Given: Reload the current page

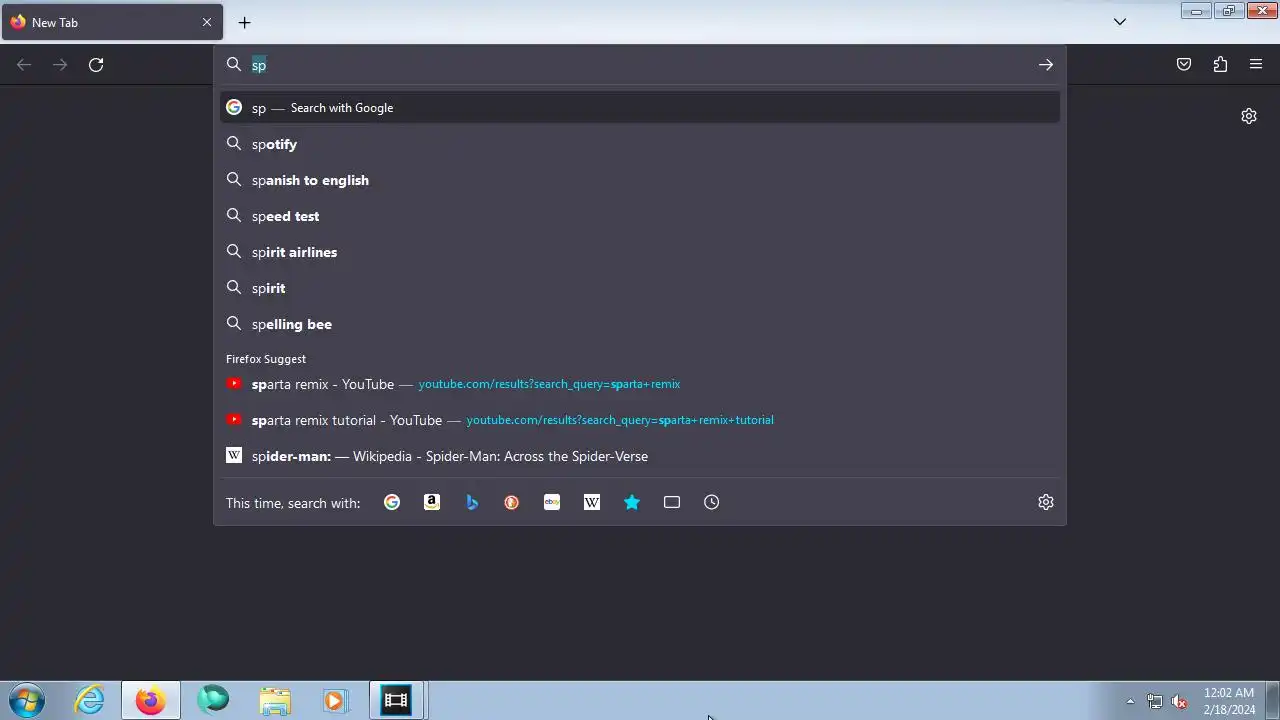Looking at the screenshot, I should [96, 64].
